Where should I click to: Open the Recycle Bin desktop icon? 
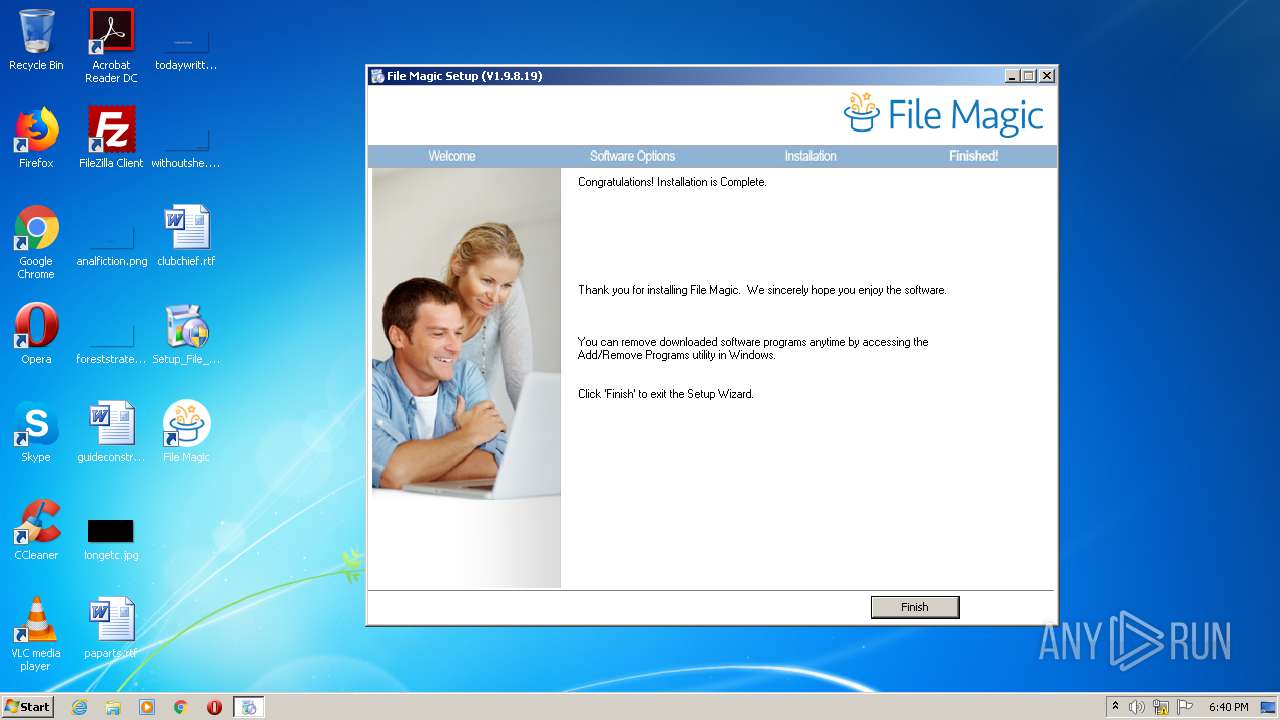[36, 40]
